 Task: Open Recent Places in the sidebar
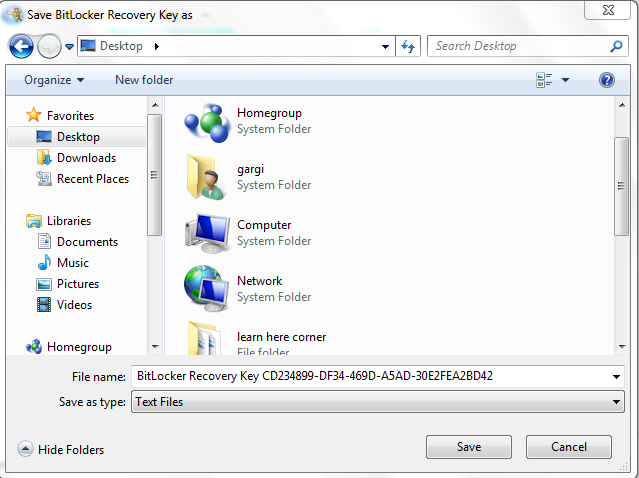pyautogui.click(x=93, y=179)
